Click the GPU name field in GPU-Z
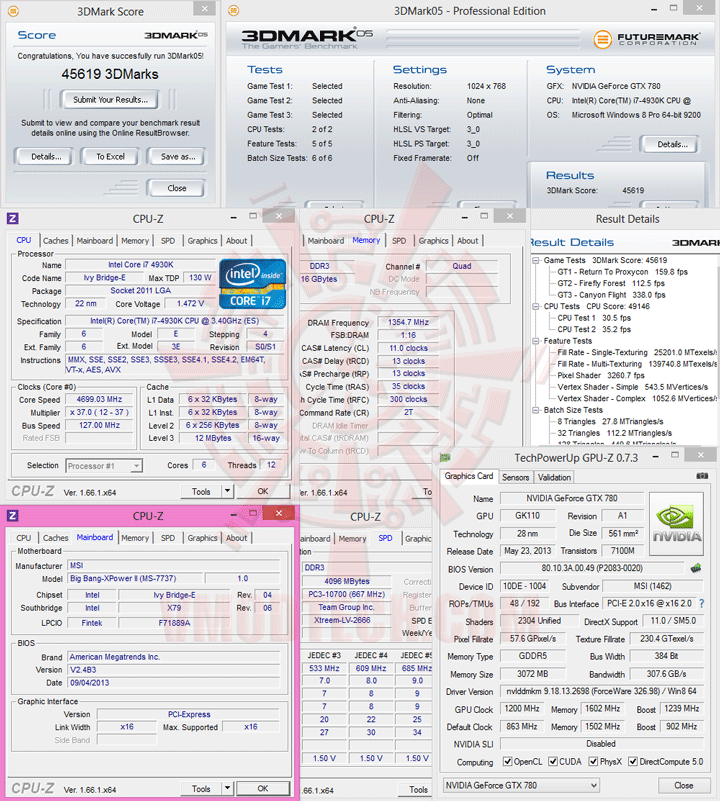Screen dimensions: 720x801 [x=571, y=498]
